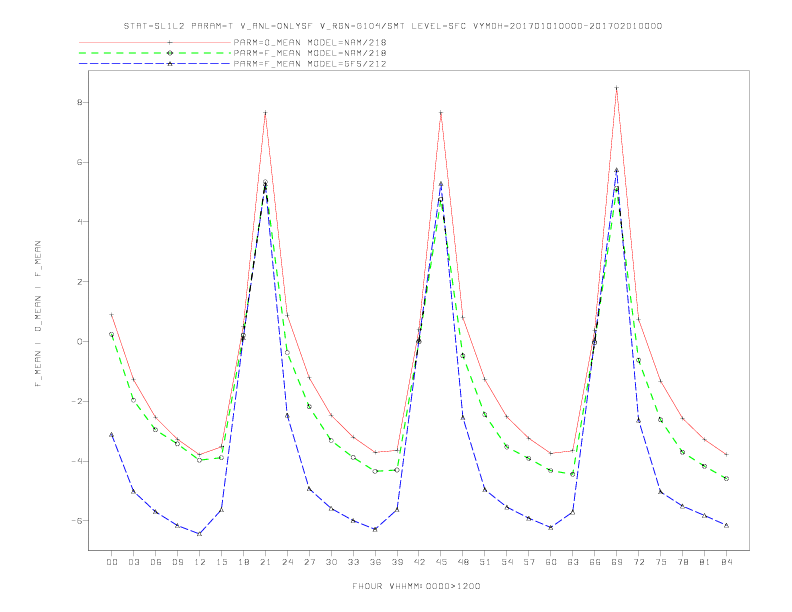Click x-axis tick label 03
The image size is (792, 612).
133,562
